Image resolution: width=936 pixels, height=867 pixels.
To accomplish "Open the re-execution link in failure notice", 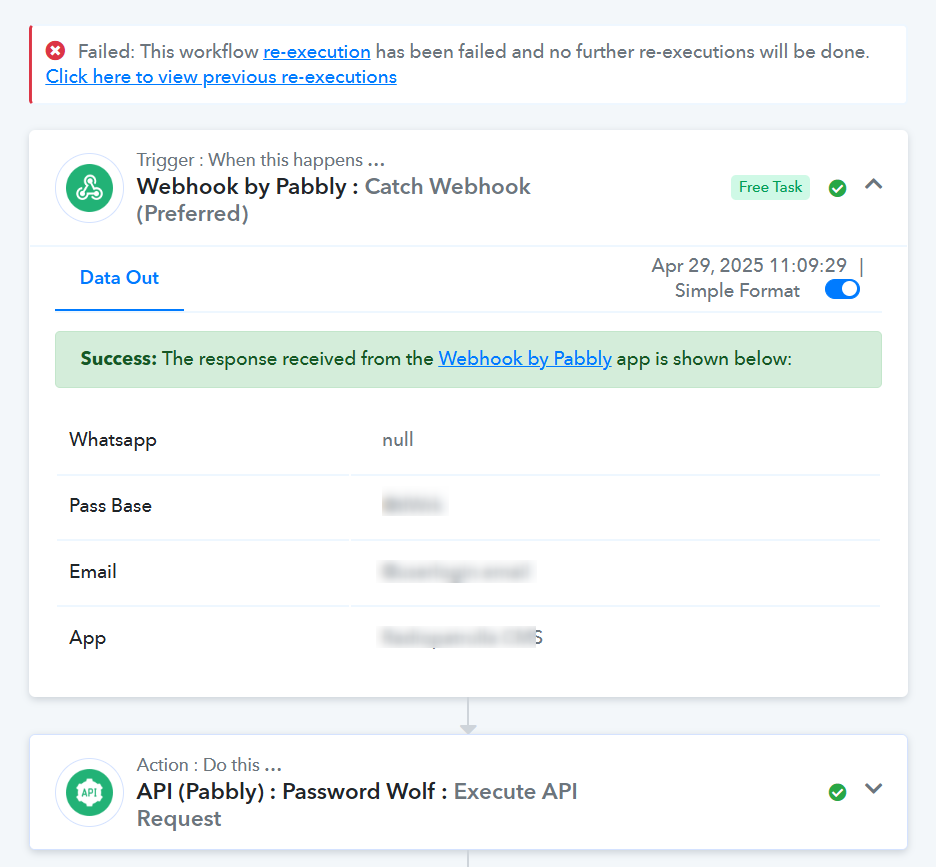I will 317,52.
